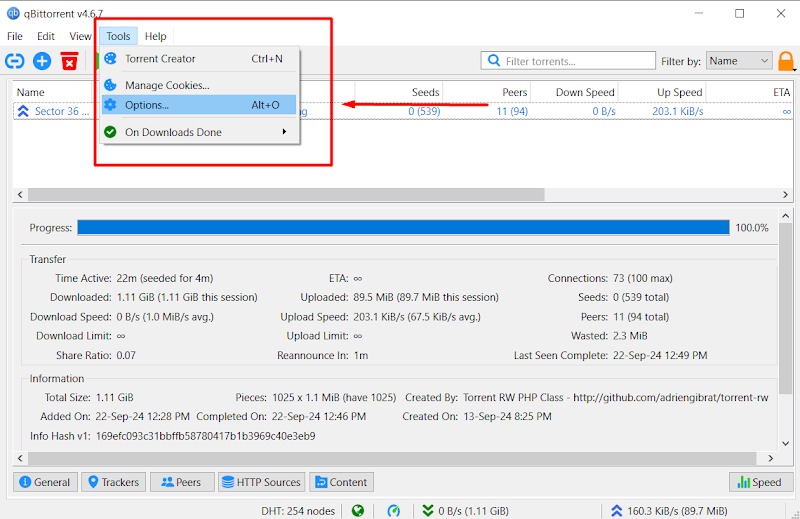Click the search magnifier icon in filter box
Screen dimensions: 800x519
(494, 61)
